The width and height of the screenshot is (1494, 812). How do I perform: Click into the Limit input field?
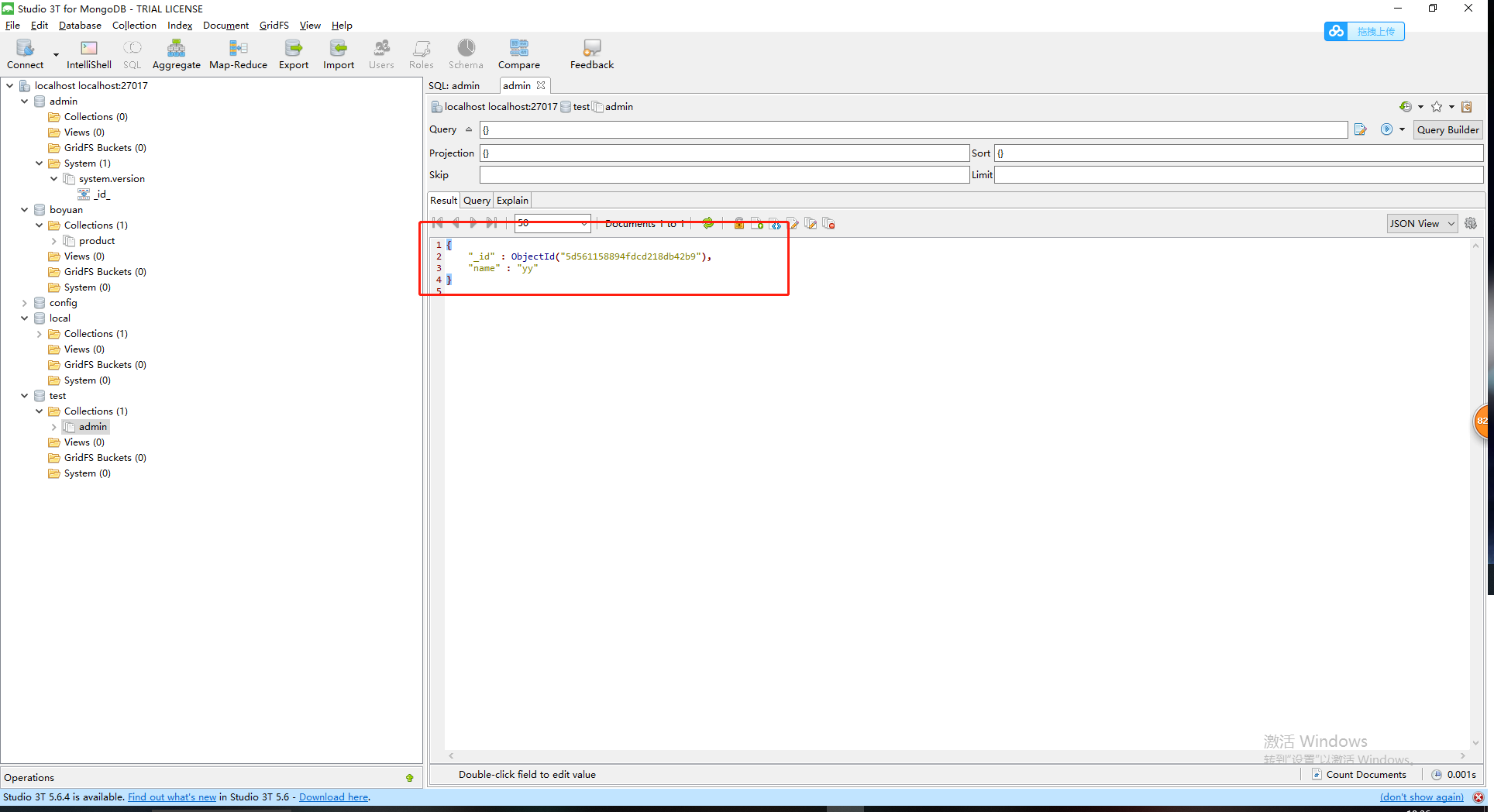(1238, 174)
